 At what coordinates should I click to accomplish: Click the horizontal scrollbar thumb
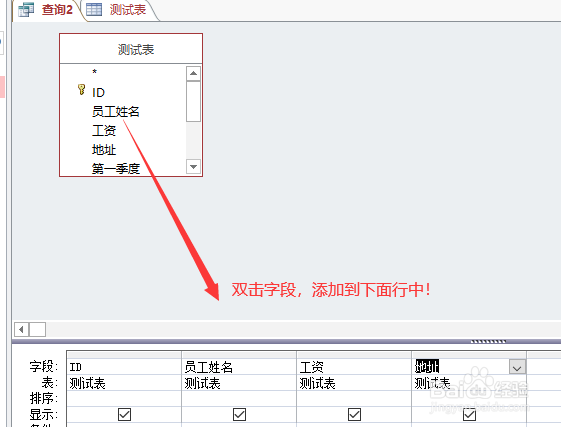(37, 329)
